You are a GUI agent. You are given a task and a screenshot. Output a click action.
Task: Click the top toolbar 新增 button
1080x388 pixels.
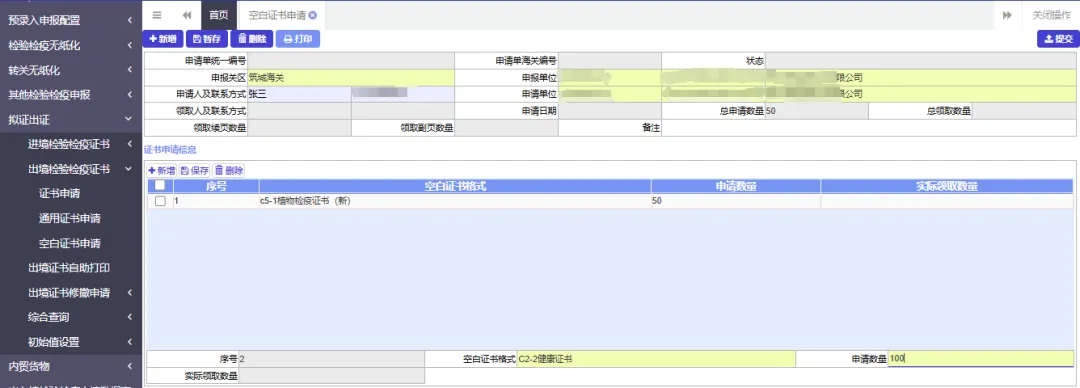tap(163, 39)
